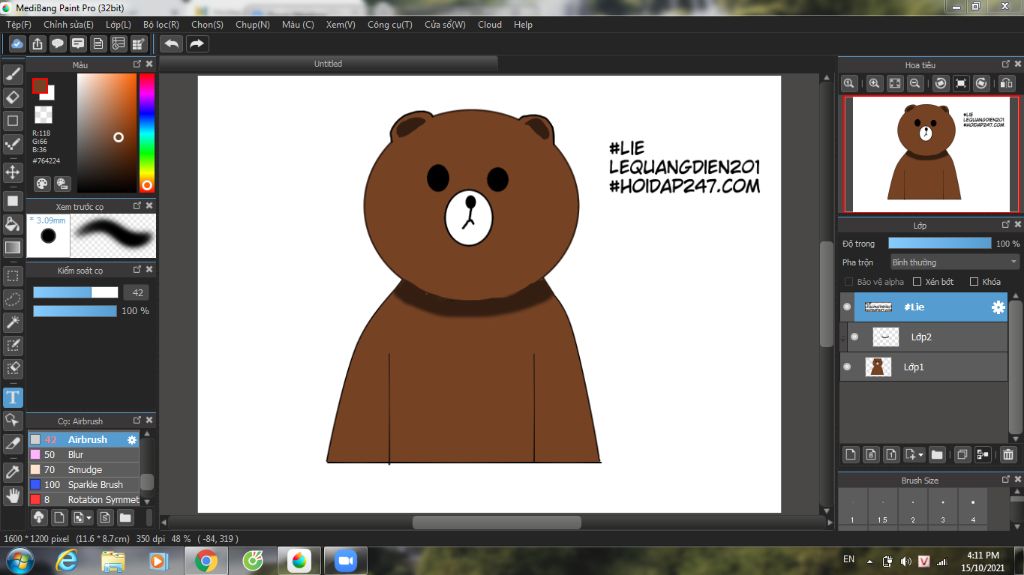Screen dimensions: 1024x575
Task: Open the Bộ lọc(R) menu
Action: [x=161, y=24]
